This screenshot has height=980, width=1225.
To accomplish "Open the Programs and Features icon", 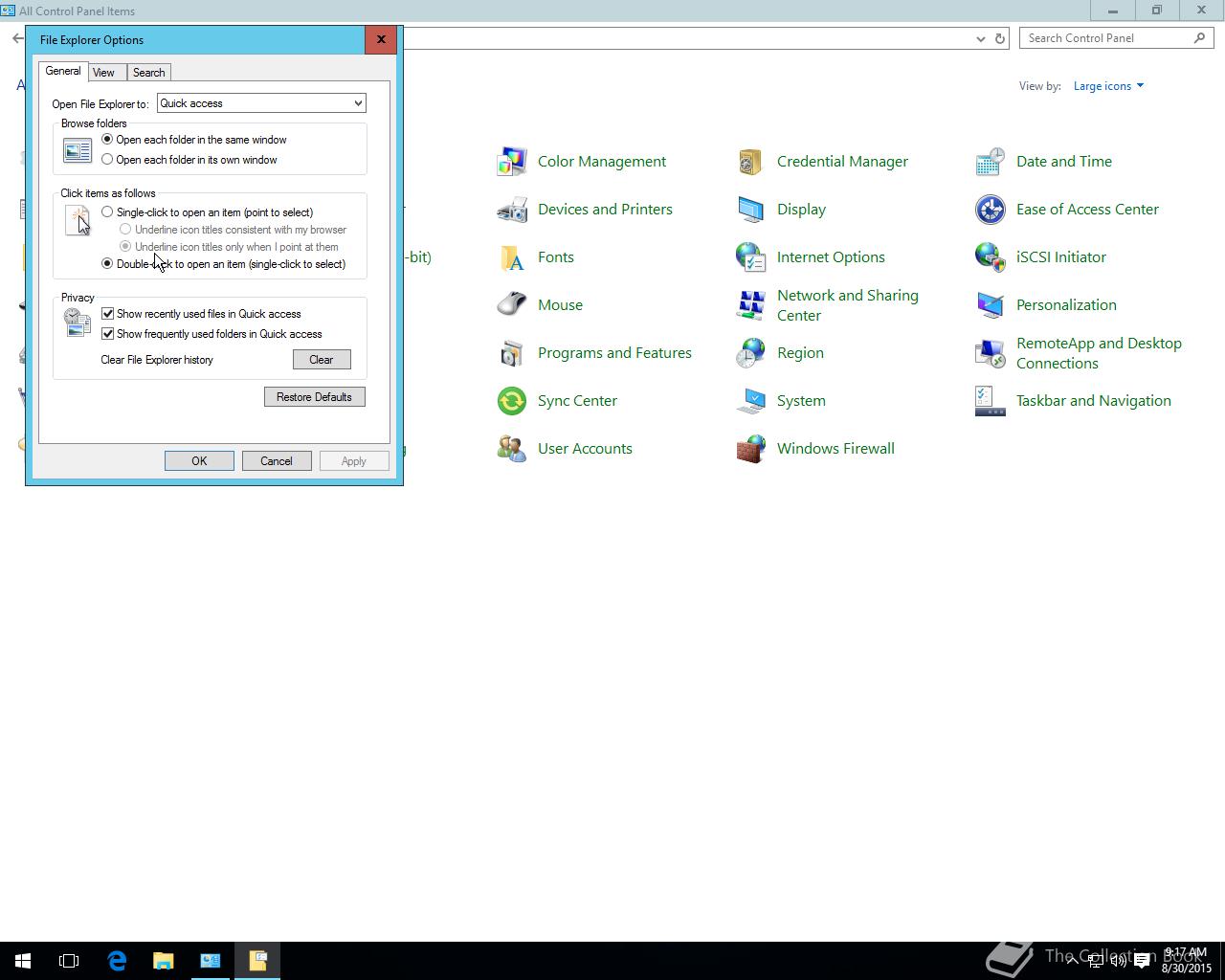I will [512, 353].
